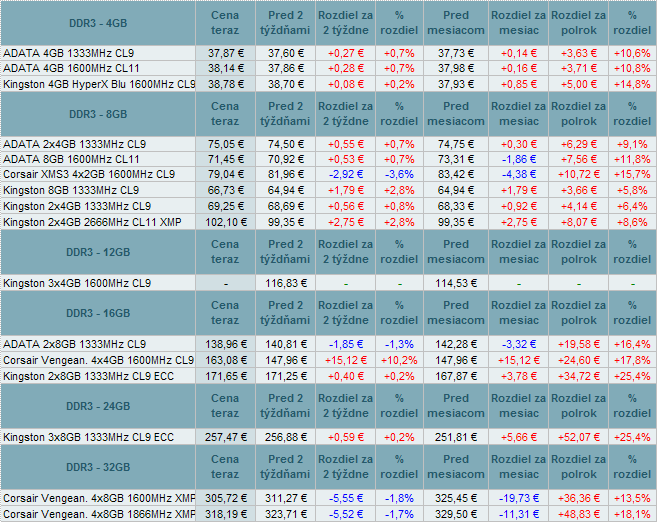The image size is (657, 522).
Task: Click the price 116,83 € from two weeks ago
Action: click(286, 284)
